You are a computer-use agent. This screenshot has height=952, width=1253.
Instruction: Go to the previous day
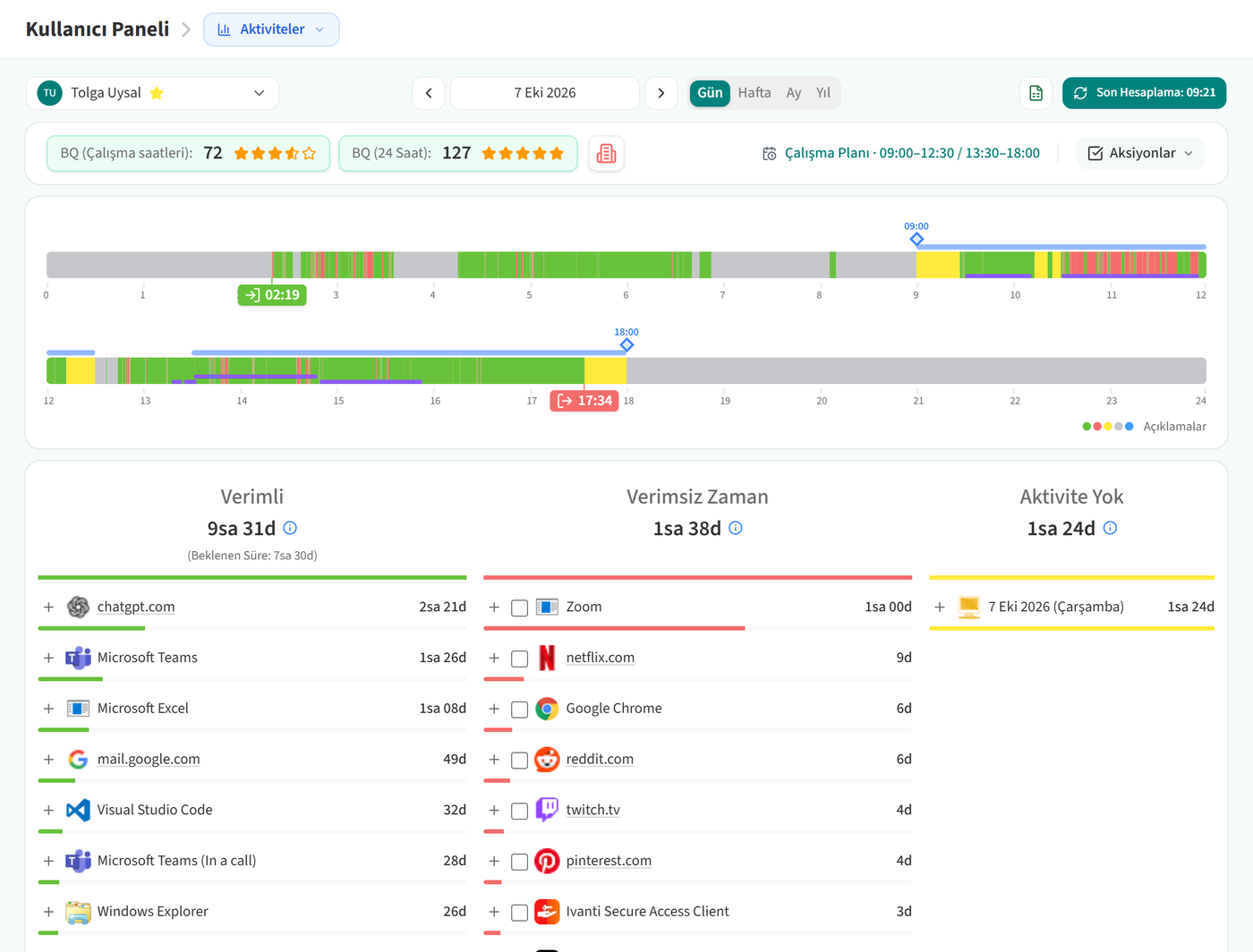point(429,93)
